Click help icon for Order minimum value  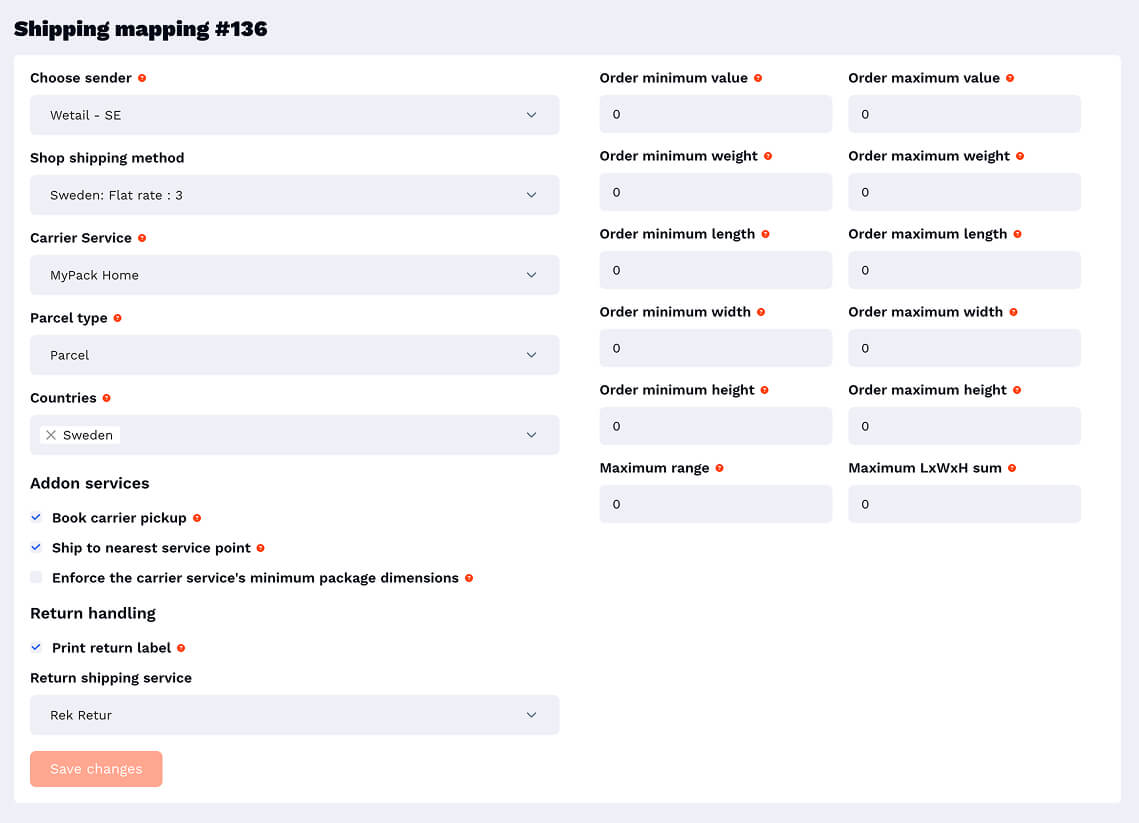[x=758, y=78]
